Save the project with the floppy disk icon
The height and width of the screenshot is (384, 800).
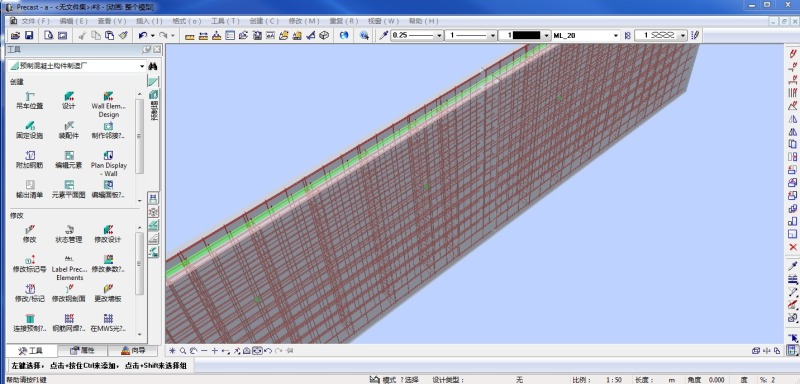tap(29, 35)
